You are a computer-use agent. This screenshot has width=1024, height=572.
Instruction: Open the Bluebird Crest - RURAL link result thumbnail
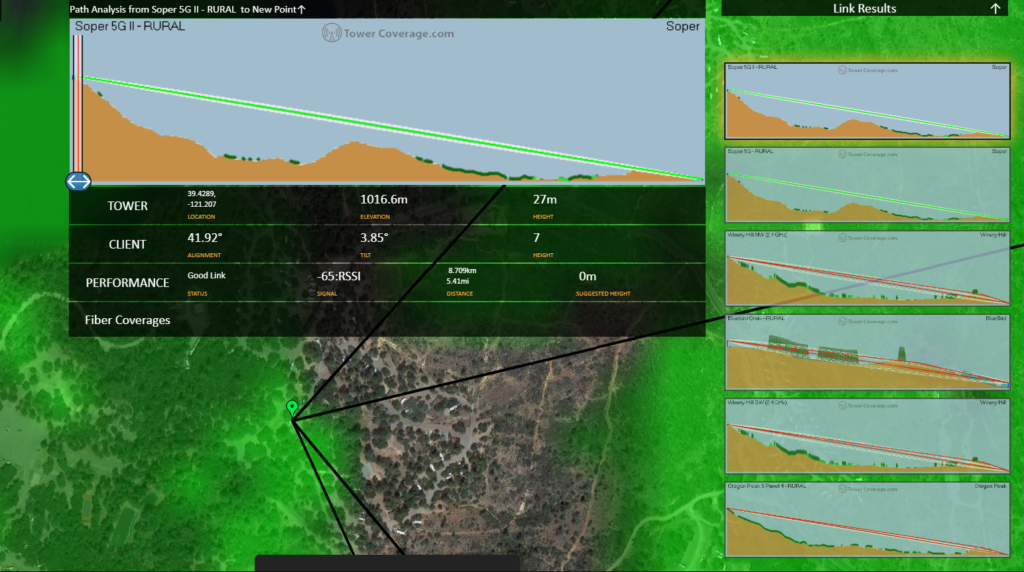[x=867, y=352]
